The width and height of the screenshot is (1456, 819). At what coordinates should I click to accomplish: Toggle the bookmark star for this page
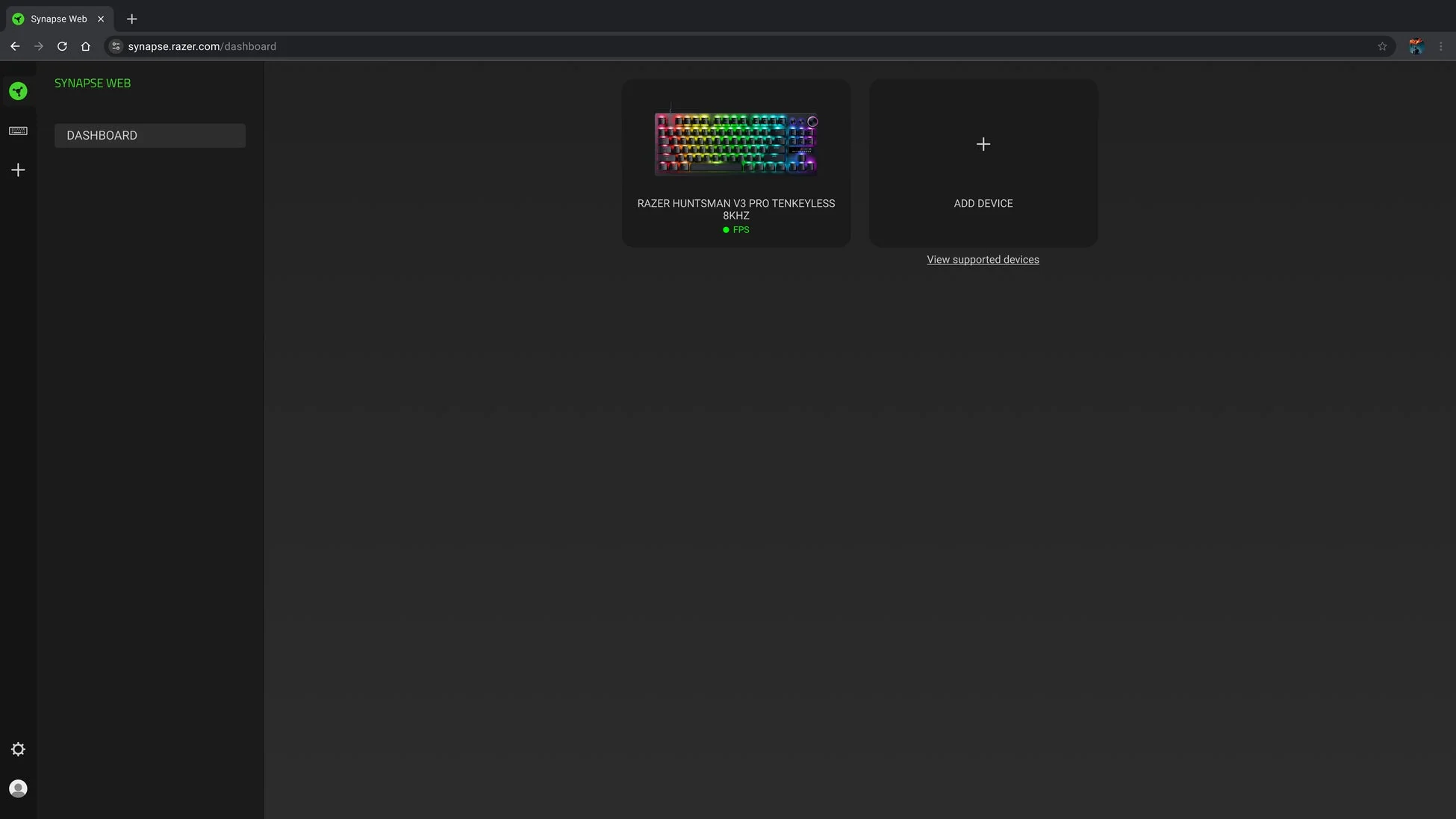coord(1382,46)
